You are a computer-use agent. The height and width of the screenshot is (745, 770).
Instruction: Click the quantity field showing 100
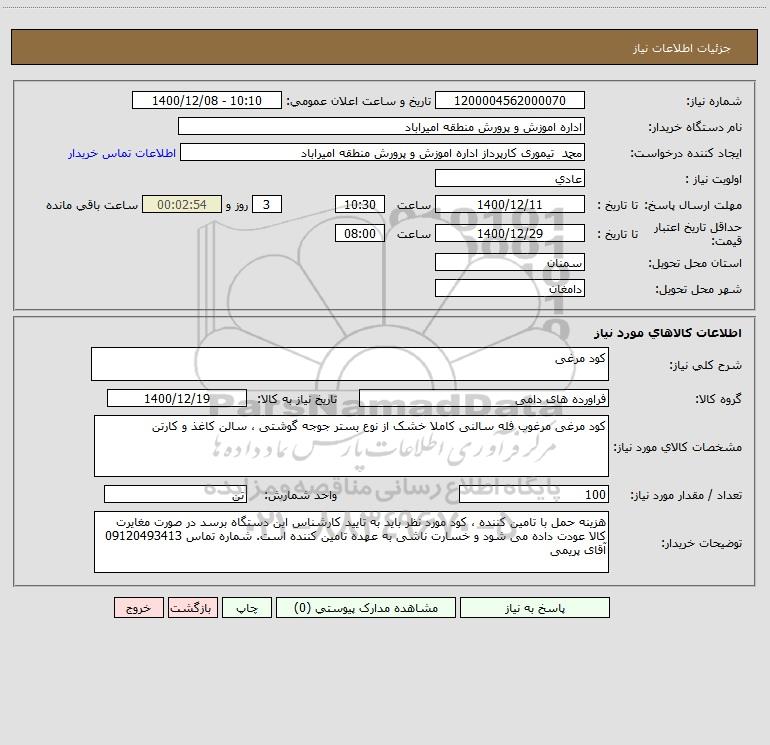534,494
